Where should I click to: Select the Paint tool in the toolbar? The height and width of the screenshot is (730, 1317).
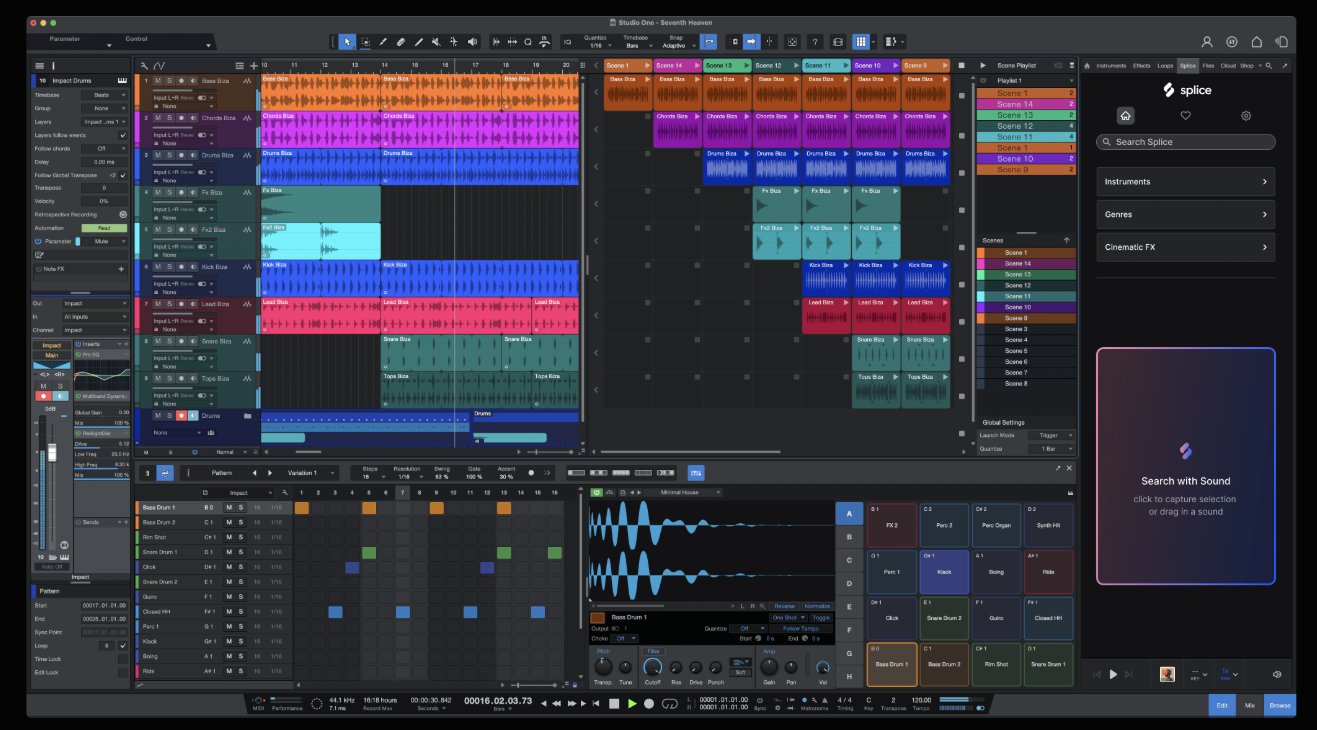click(x=383, y=41)
